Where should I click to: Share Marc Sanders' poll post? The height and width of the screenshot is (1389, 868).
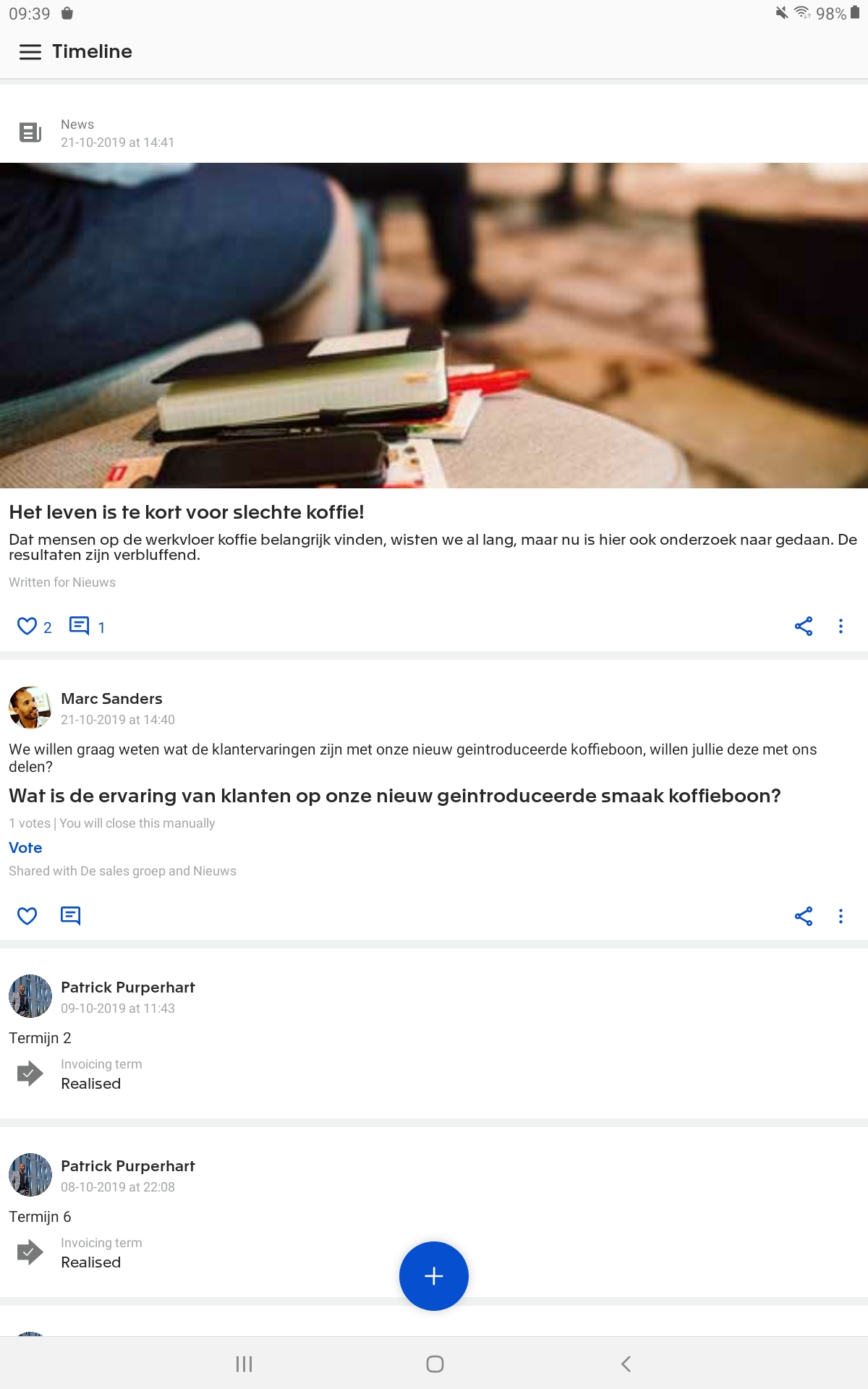[804, 917]
